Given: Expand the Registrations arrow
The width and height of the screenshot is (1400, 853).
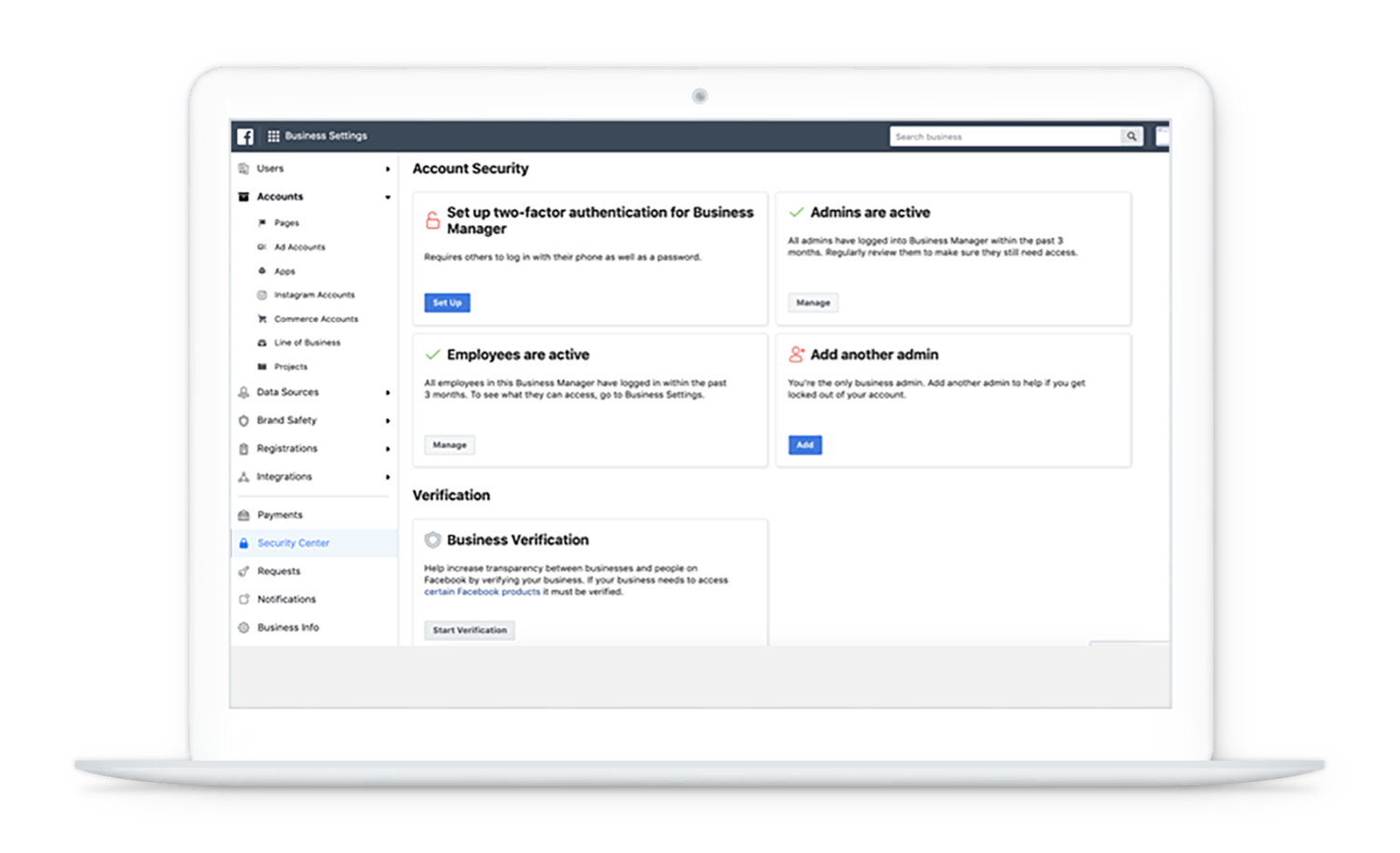Looking at the screenshot, I should [387, 449].
